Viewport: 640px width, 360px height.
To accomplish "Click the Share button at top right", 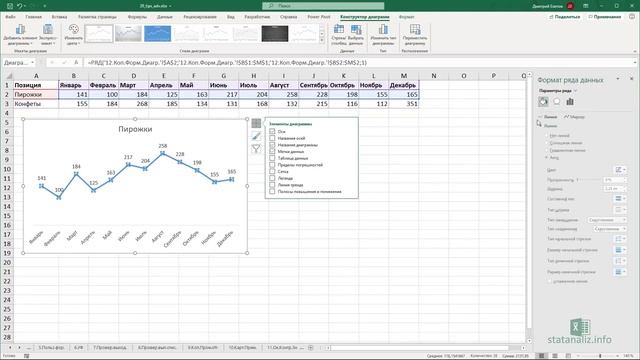I will pos(564,17).
